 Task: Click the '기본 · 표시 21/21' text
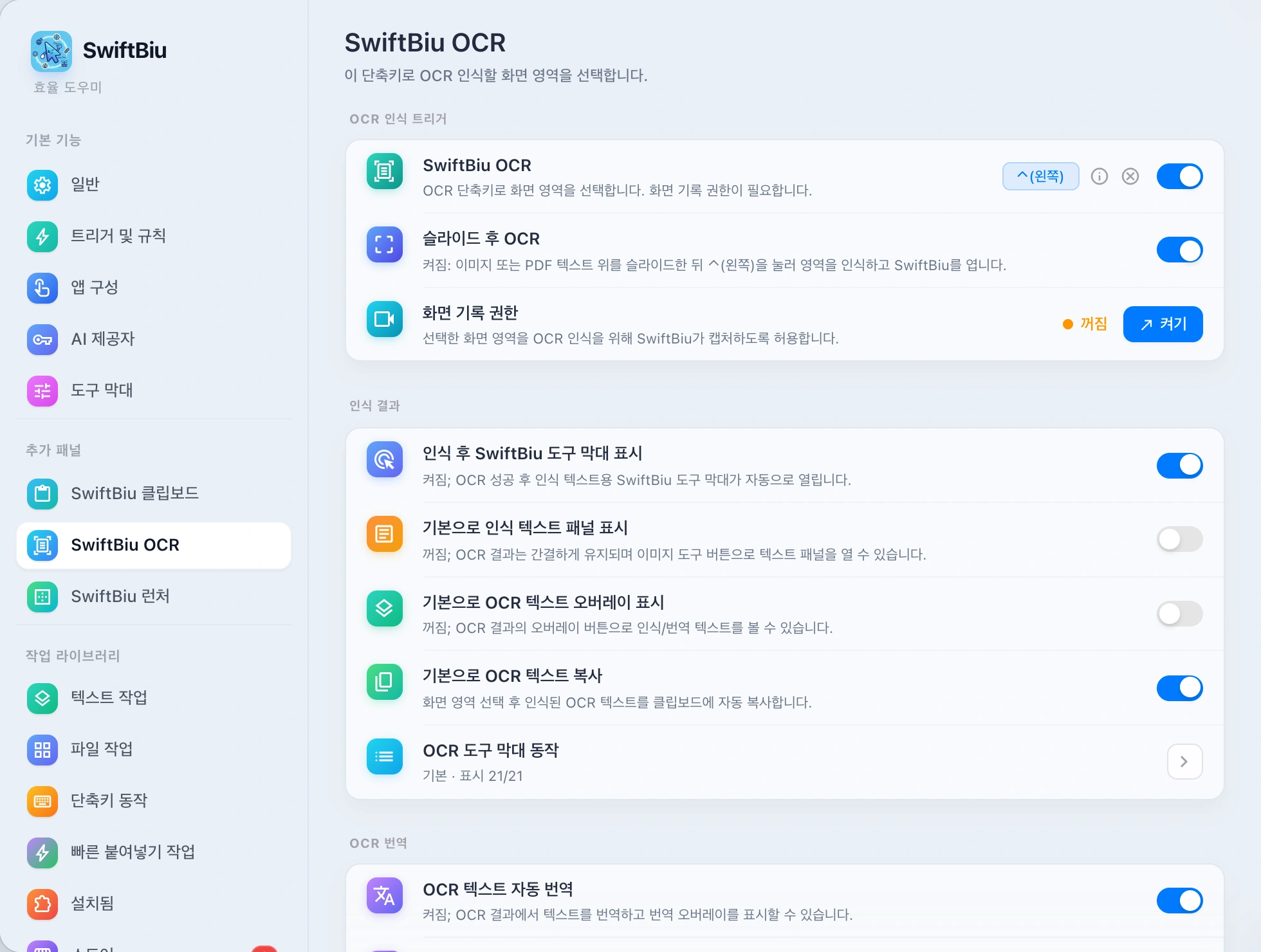tap(473, 776)
